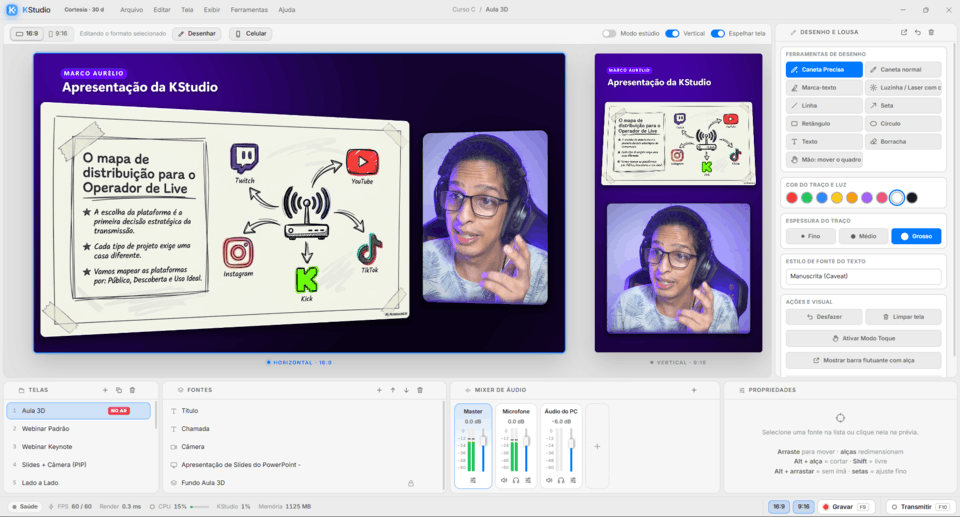Choose the Marca-texto highlighter tool
The width and height of the screenshot is (960, 517).
click(x=824, y=88)
